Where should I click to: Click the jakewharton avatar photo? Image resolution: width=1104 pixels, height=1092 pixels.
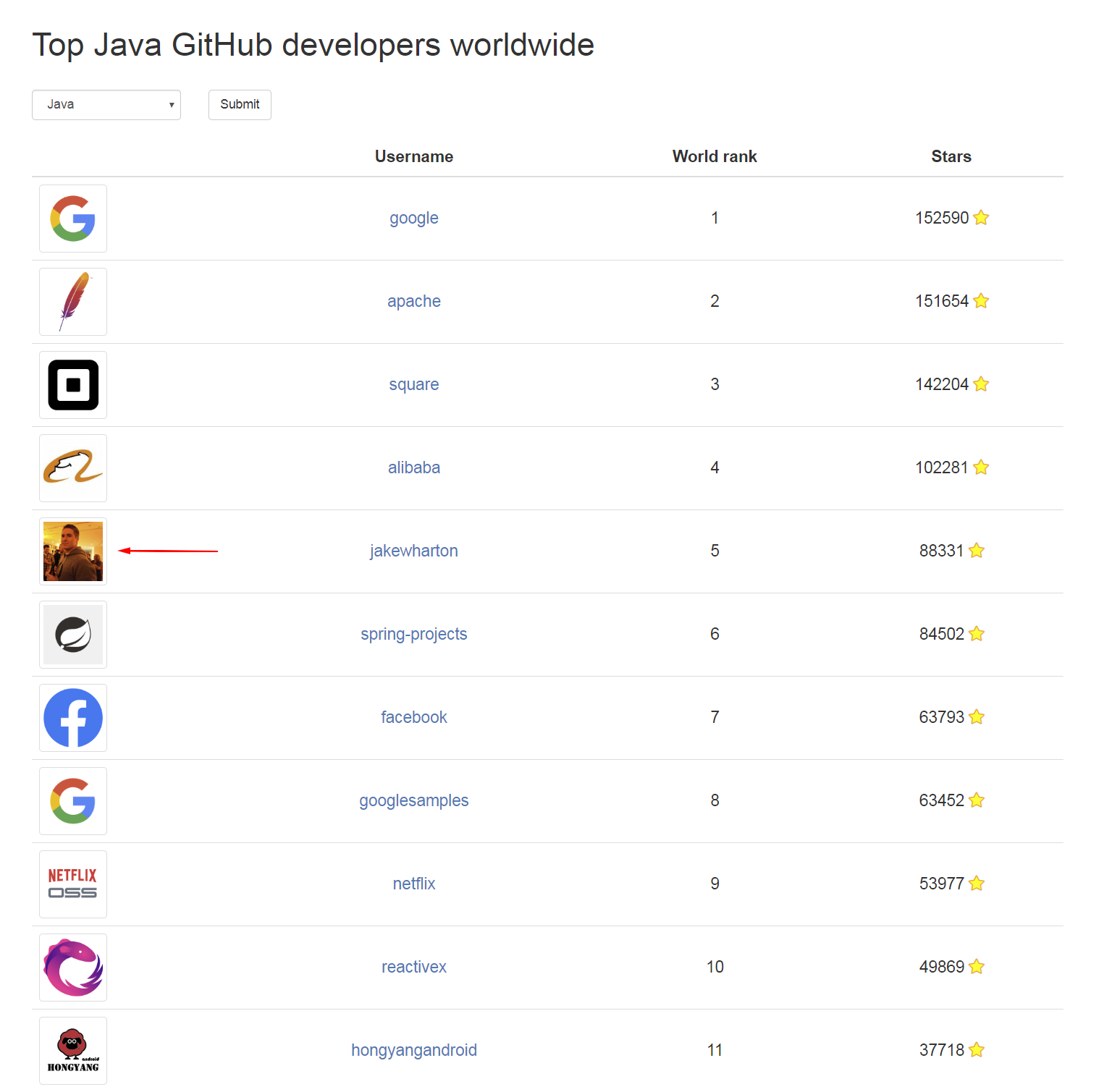[72, 551]
